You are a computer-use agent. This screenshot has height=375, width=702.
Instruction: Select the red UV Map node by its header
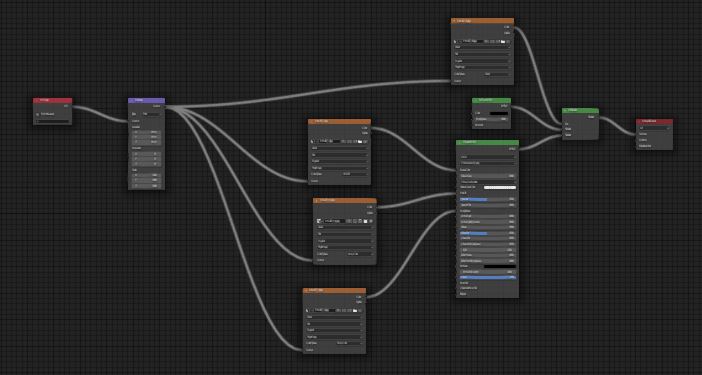52,101
